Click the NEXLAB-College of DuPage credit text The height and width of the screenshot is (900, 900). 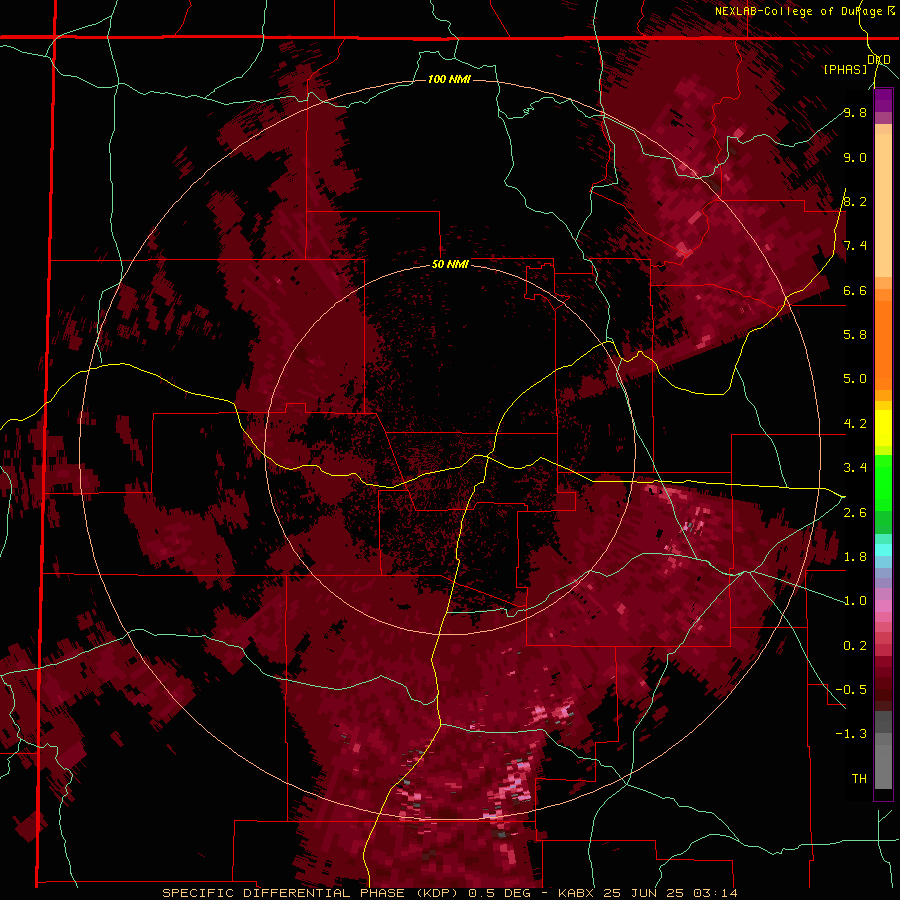click(804, 11)
